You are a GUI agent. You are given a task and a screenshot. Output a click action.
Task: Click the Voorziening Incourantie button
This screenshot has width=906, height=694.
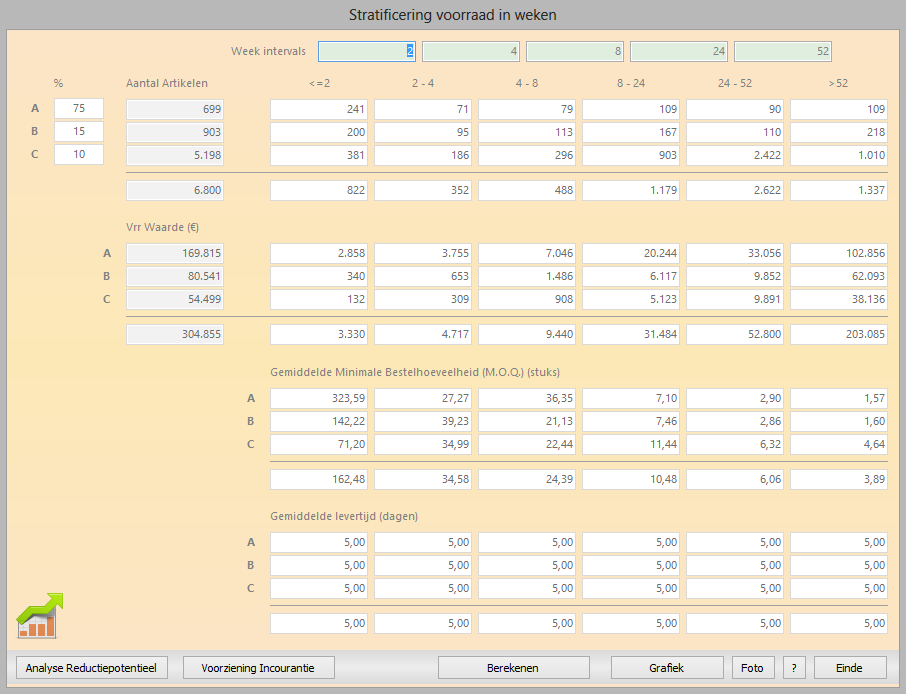[258, 668]
